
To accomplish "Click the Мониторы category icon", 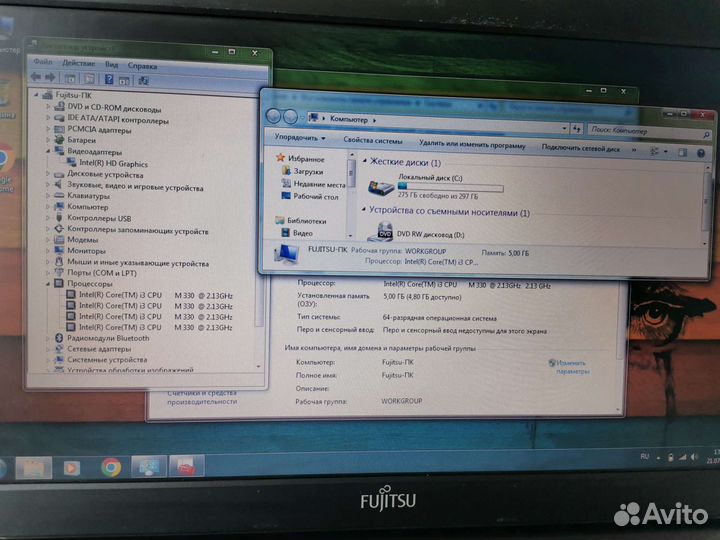I will 59,250.
